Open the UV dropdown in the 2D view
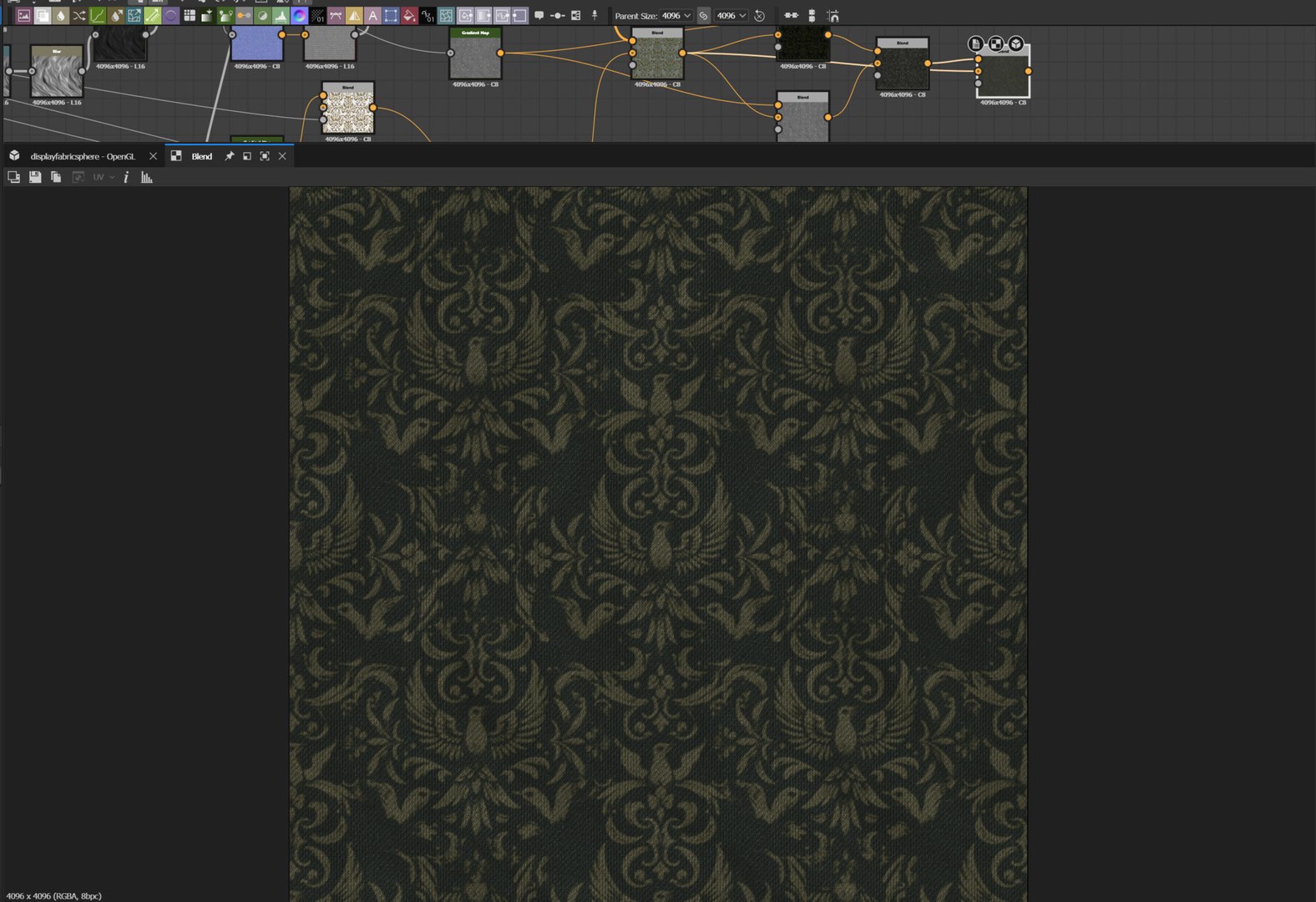The width and height of the screenshot is (1316, 902). coord(104,177)
